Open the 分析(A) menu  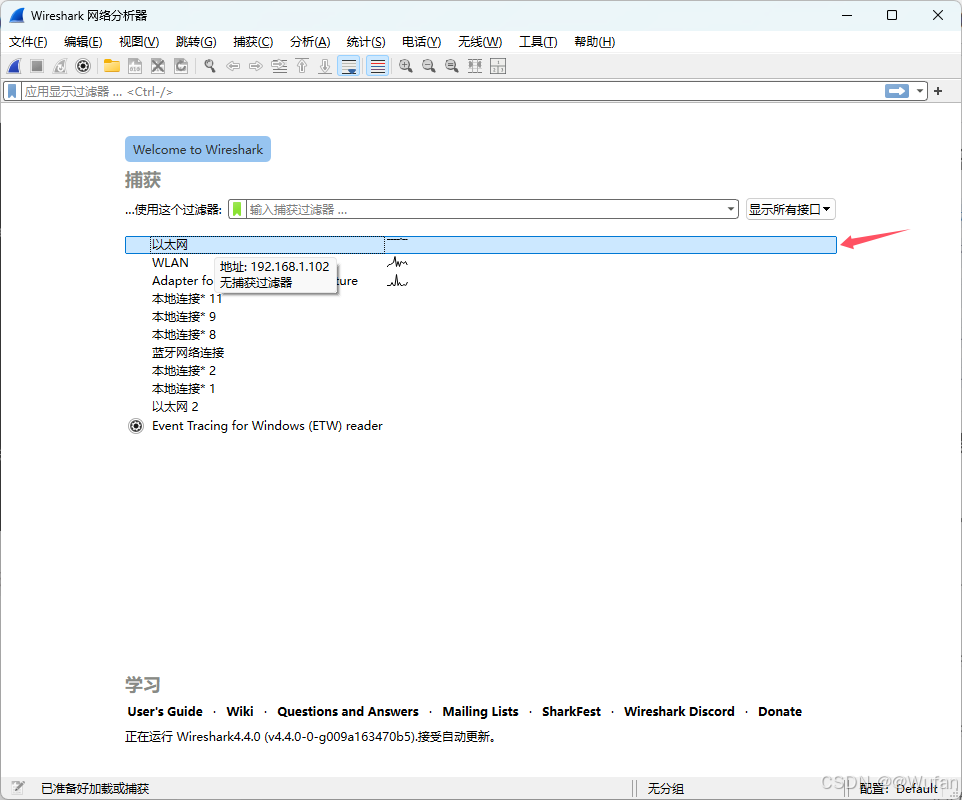click(310, 42)
